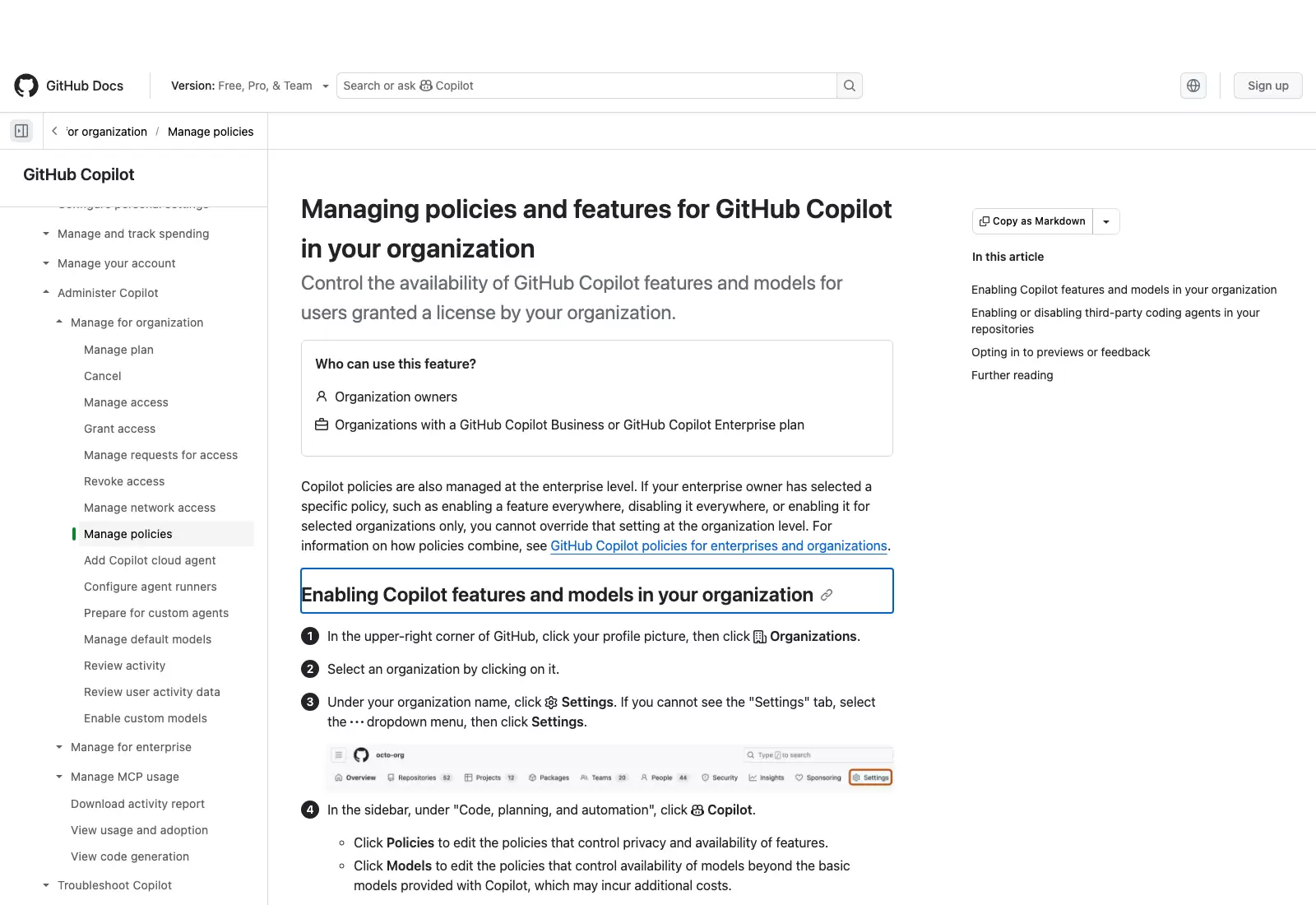1316x905 pixels.
Task: Collapse Manage for organization section
Action: tap(137, 323)
